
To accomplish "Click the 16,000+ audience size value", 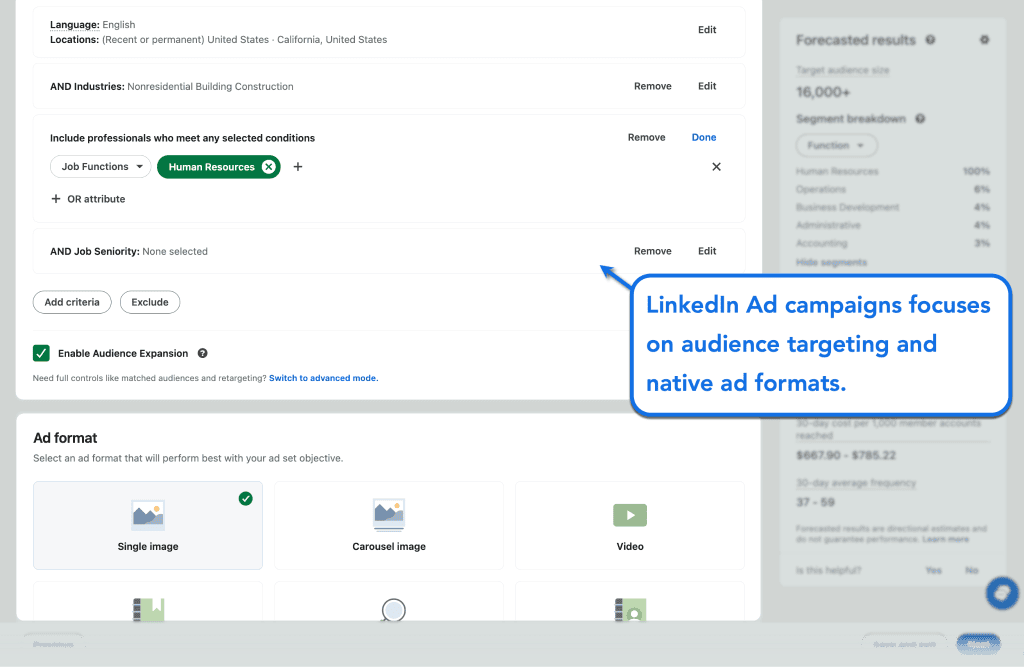I will coord(823,92).
